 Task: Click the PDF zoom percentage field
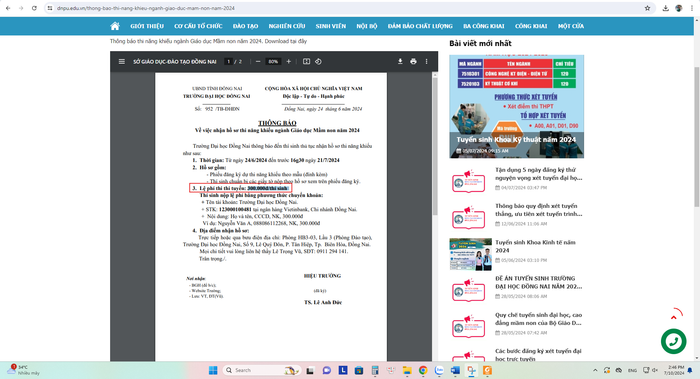[x=273, y=62]
